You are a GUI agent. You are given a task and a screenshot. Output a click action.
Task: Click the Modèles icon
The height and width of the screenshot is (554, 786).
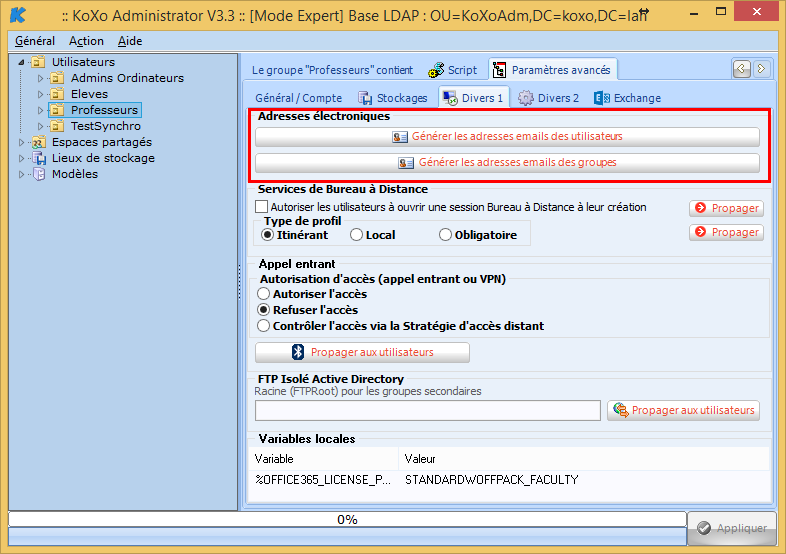click(39, 174)
